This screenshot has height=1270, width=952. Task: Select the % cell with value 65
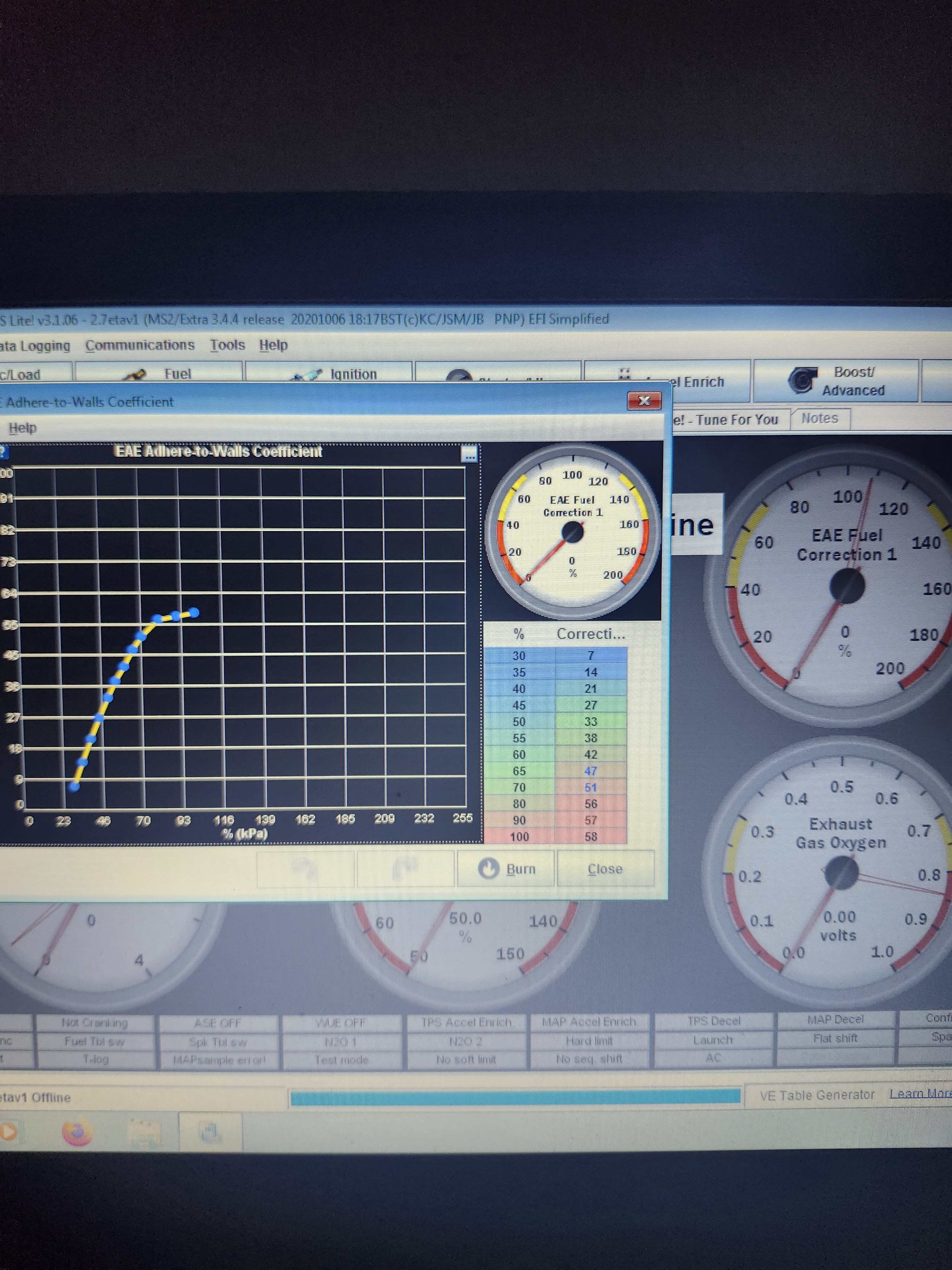[519, 771]
